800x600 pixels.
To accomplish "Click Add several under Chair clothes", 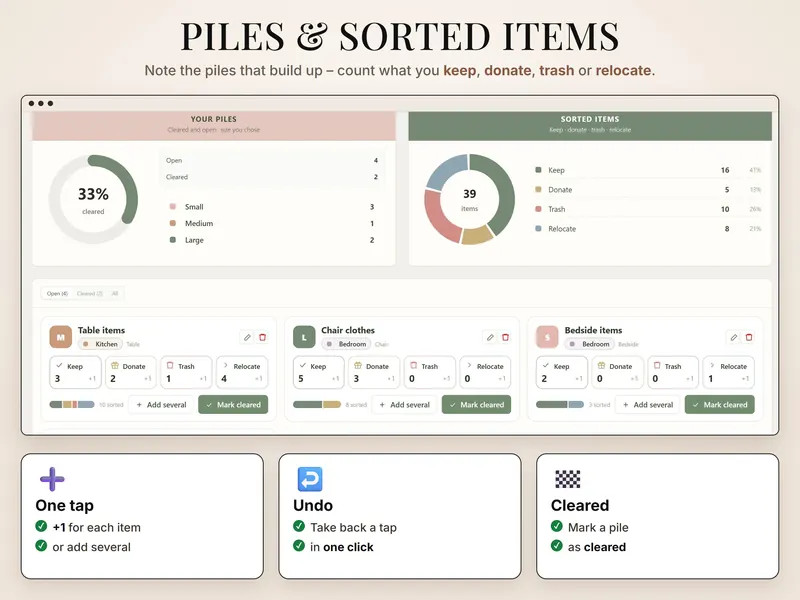I will point(405,405).
